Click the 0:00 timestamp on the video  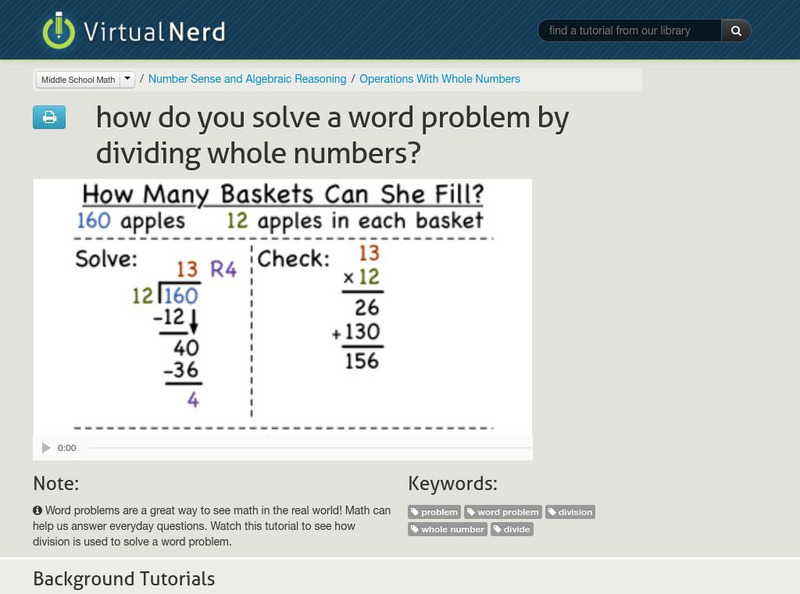[x=66, y=448]
